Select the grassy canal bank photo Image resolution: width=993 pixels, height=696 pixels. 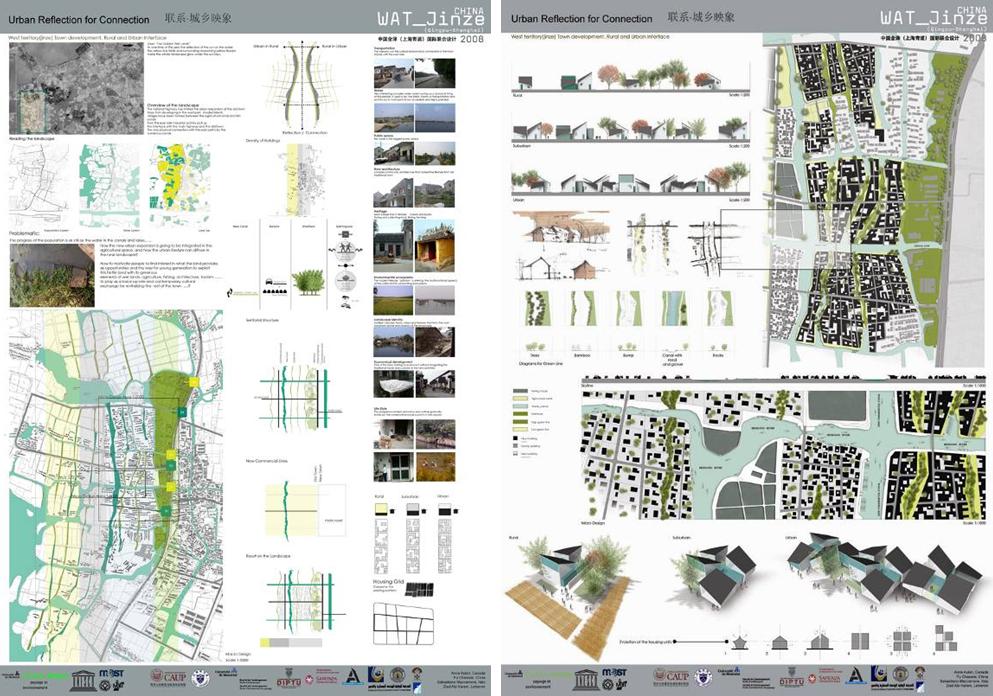[x=52, y=277]
